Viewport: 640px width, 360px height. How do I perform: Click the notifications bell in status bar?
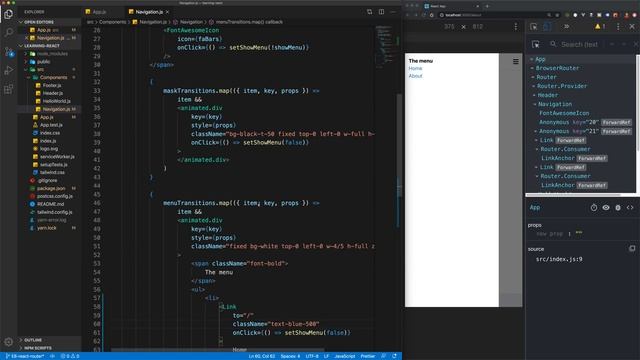tap(394, 356)
